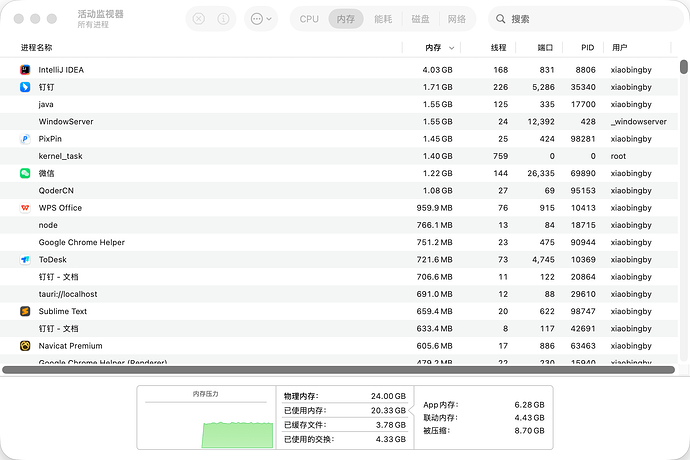Select 钉钉 - 文档 row with 633.4 MB

[339, 328]
